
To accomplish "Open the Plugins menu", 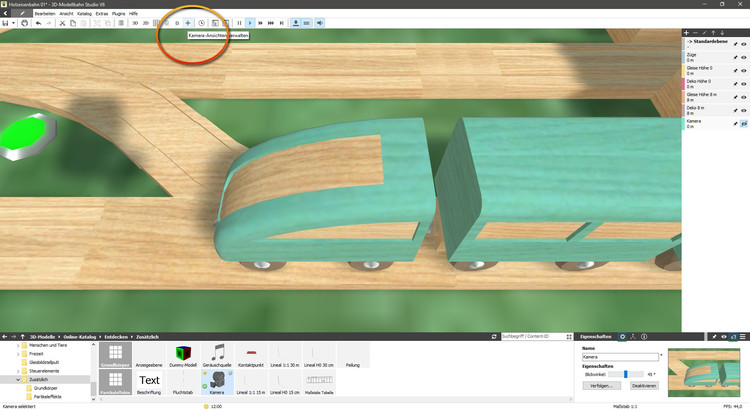I will (118, 13).
